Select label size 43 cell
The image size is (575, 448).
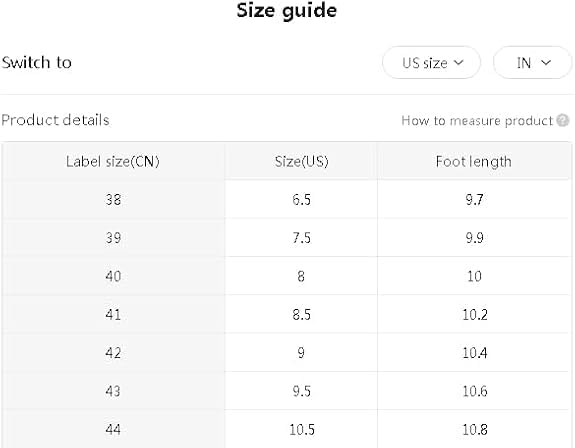click(113, 391)
